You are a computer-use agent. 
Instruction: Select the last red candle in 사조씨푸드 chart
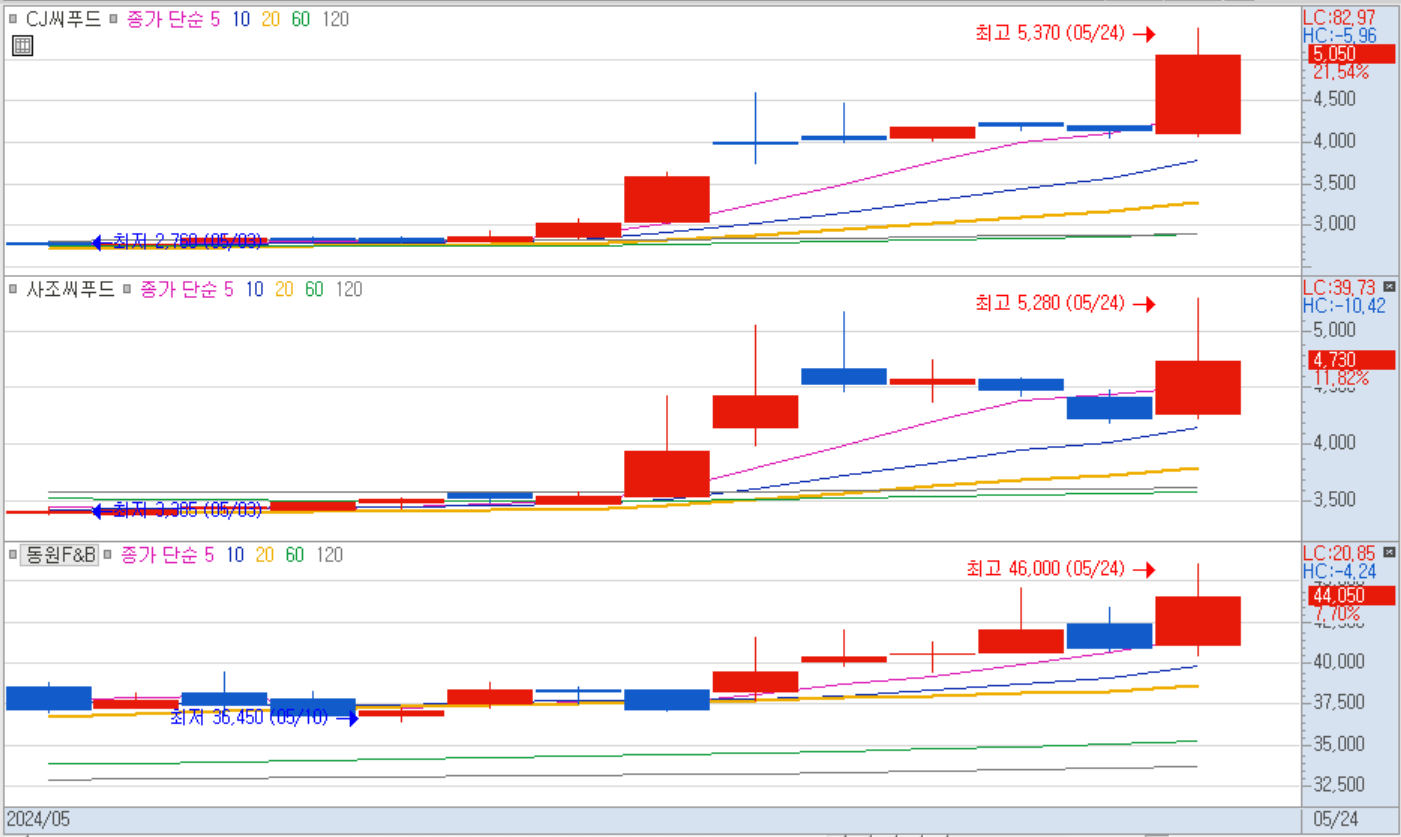1198,388
